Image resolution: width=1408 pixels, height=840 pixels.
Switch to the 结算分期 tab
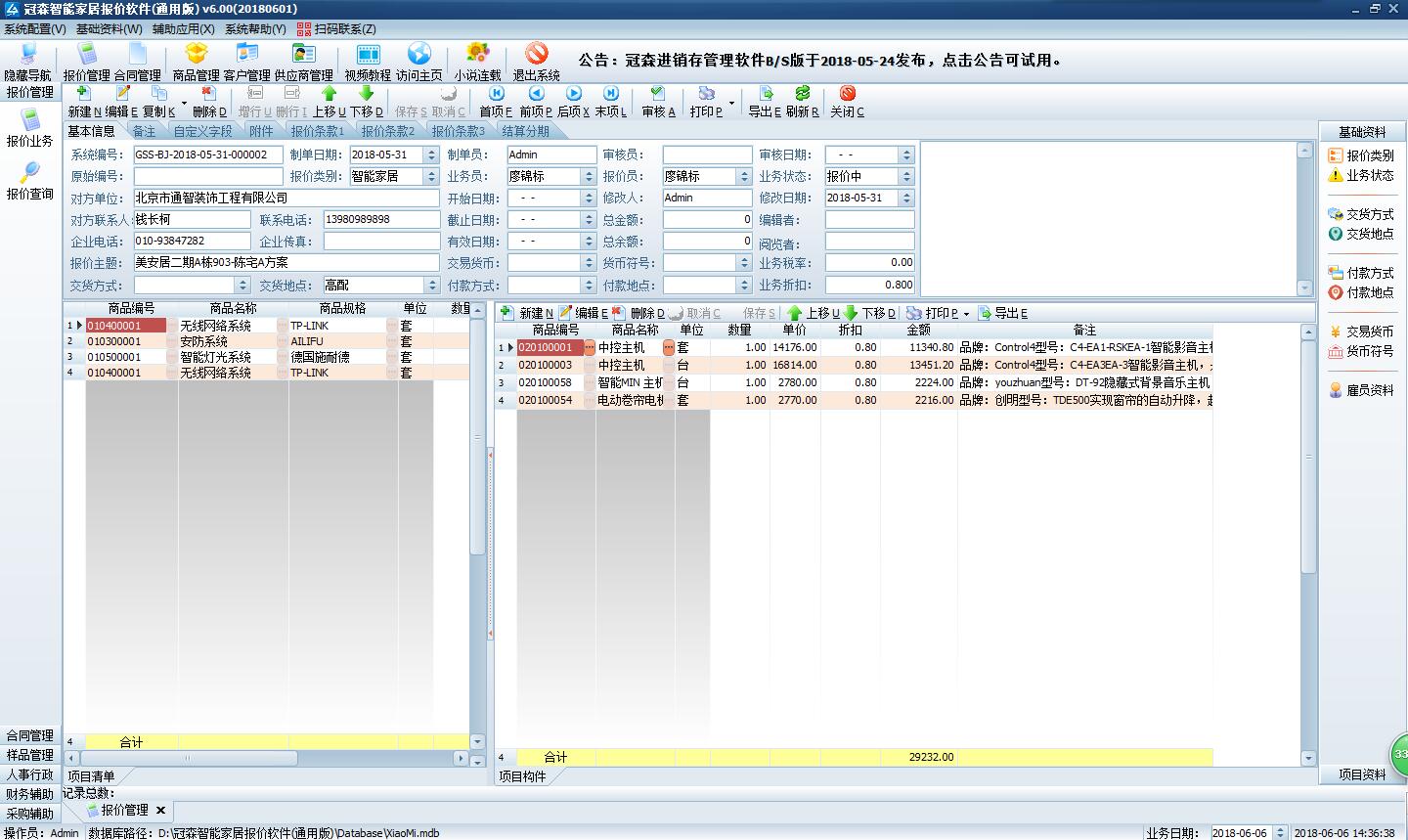526,131
